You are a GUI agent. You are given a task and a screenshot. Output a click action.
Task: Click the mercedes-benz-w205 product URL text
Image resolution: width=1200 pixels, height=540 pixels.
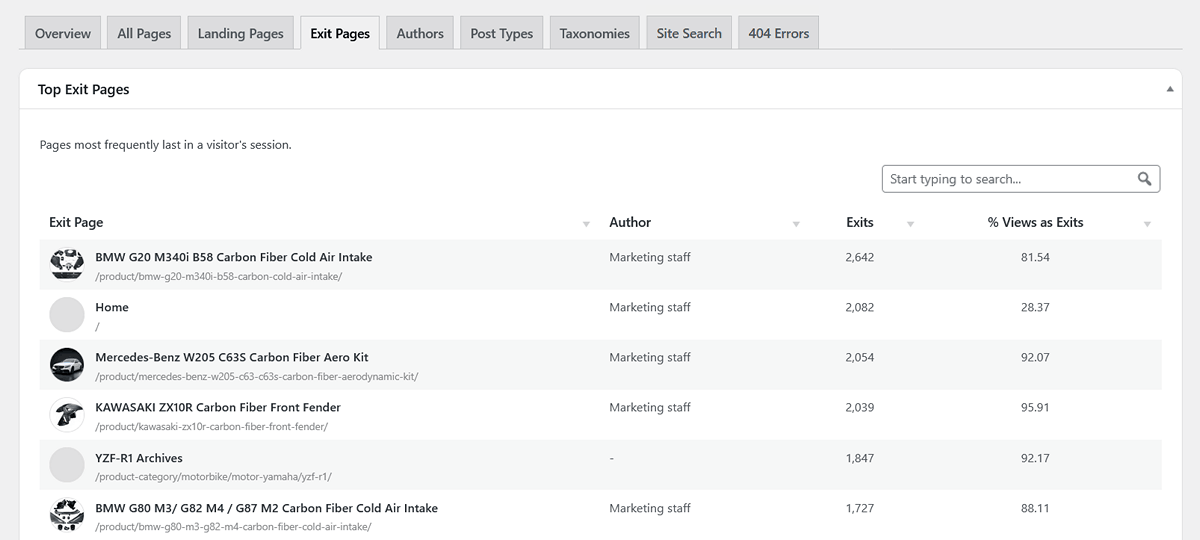[x=257, y=377]
